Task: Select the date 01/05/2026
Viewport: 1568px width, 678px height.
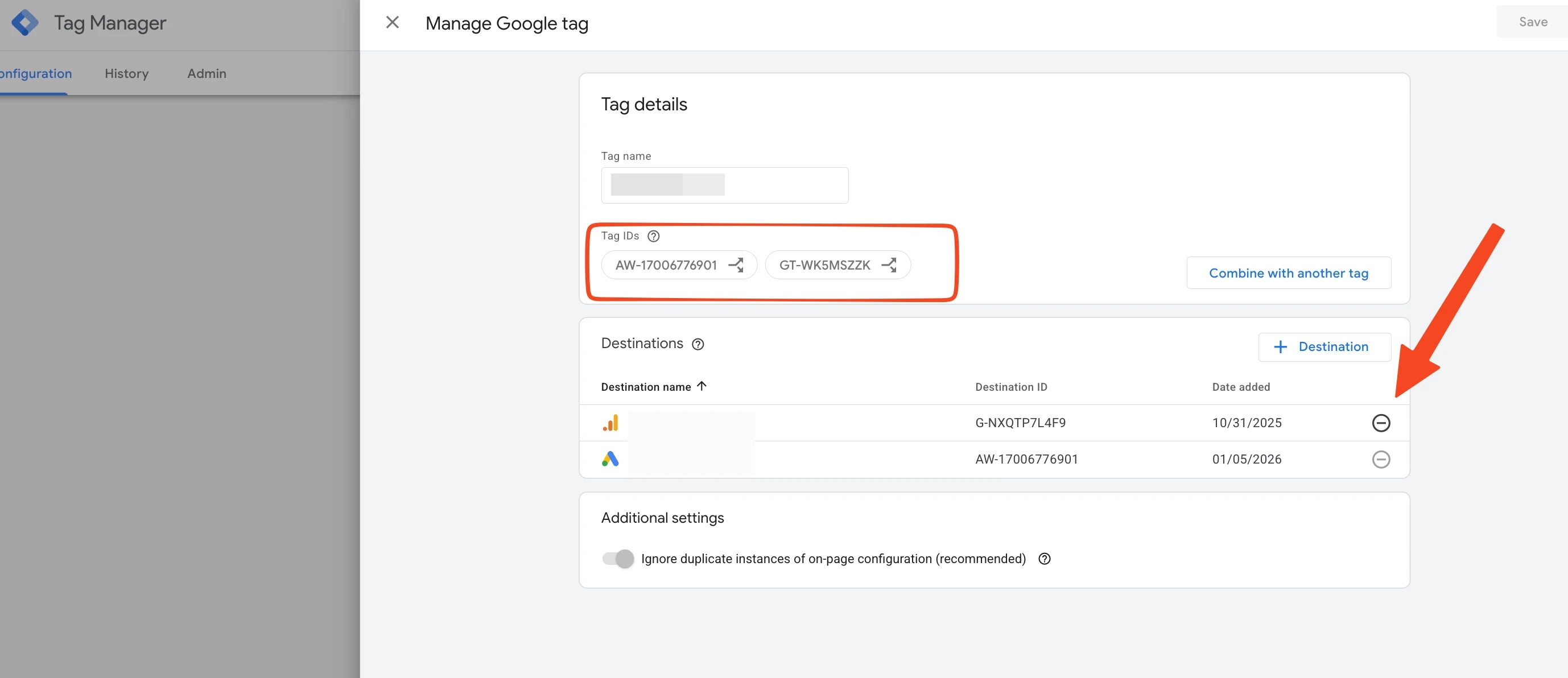Action: pyautogui.click(x=1247, y=460)
